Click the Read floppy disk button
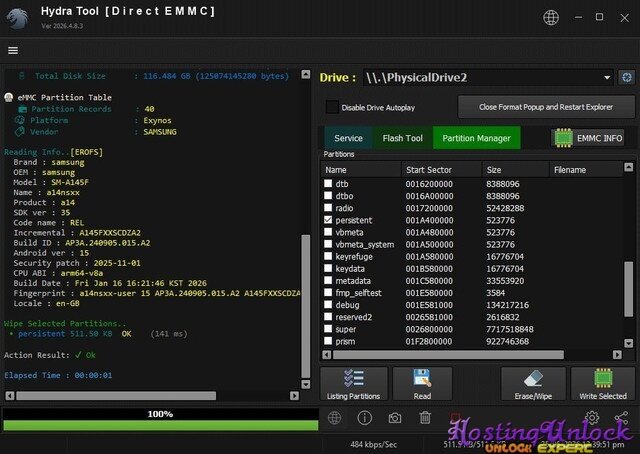Image resolution: width=640 pixels, height=454 pixels. coord(422,384)
